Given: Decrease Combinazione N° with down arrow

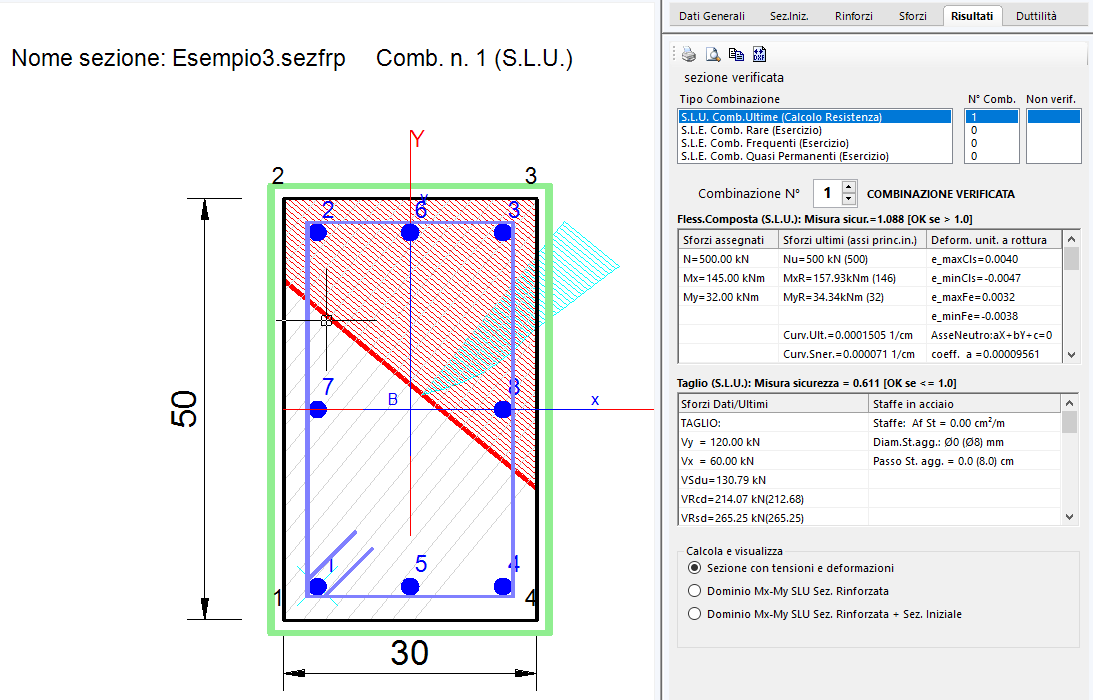Looking at the screenshot, I should (x=848, y=199).
